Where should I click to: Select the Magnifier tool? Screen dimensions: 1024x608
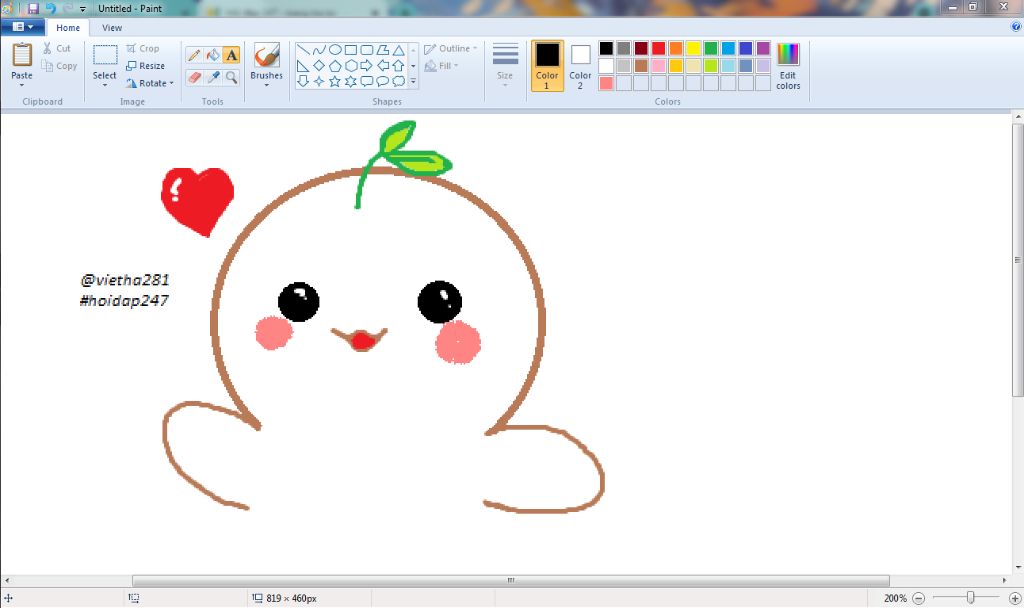click(x=231, y=77)
